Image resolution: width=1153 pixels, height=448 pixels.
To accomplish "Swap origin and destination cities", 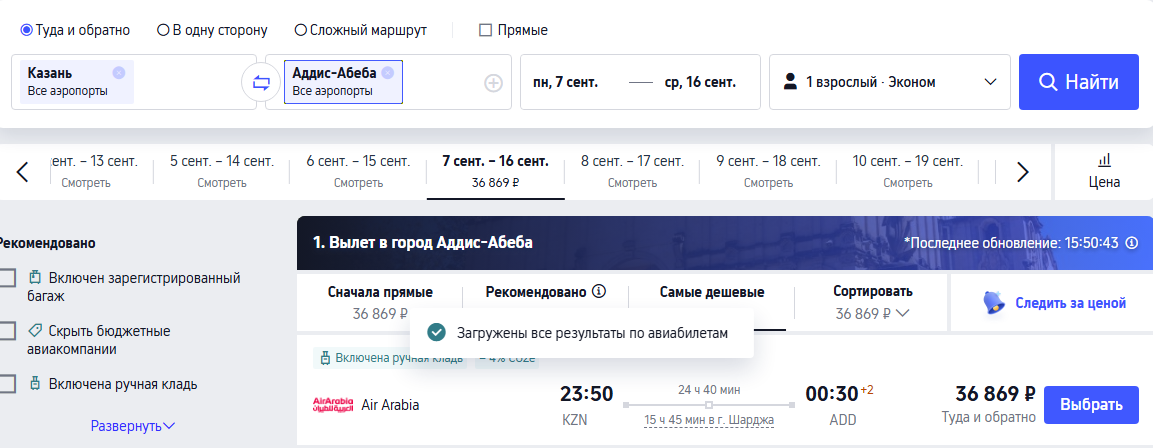I will pyautogui.click(x=261, y=83).
